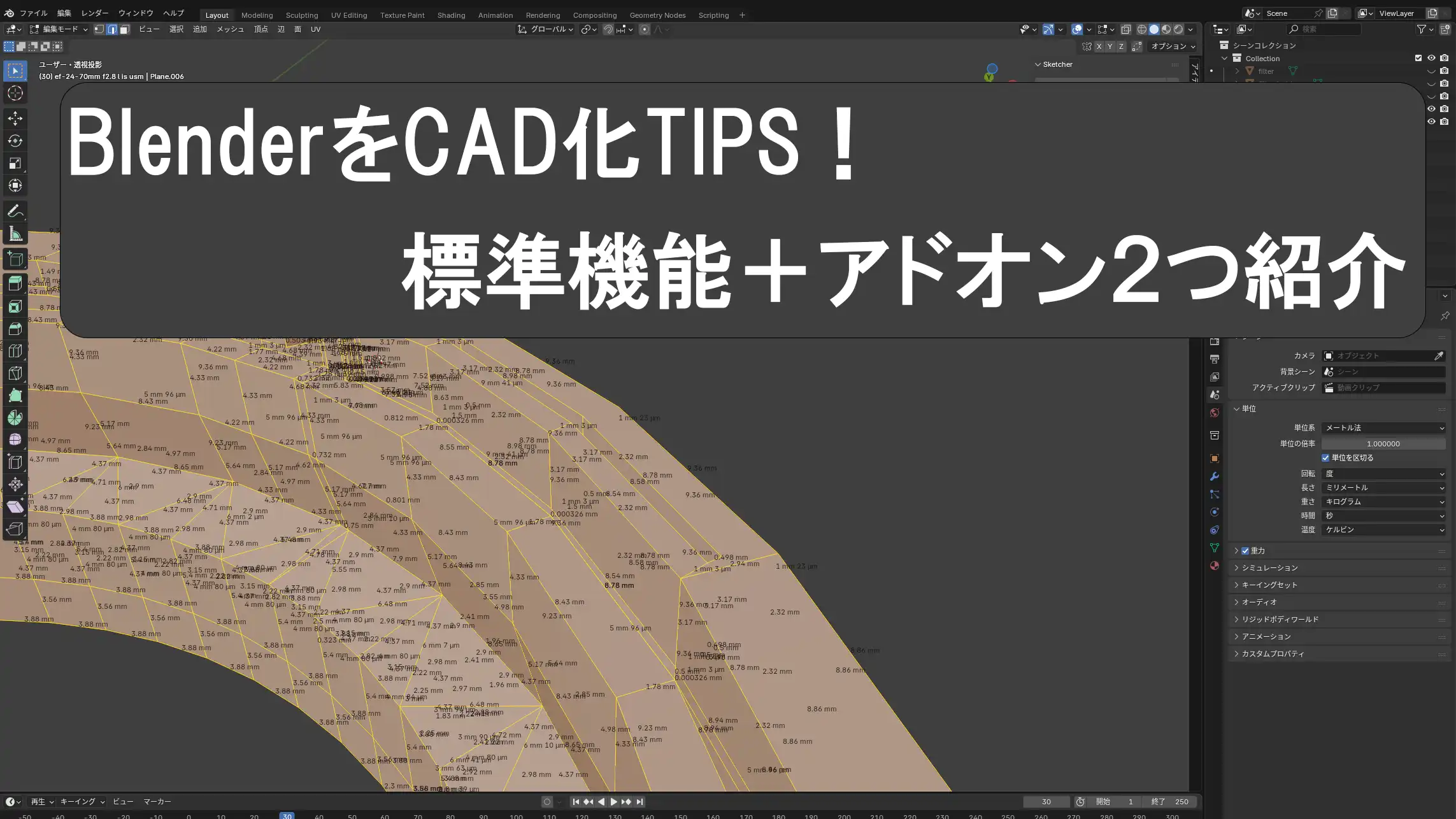This screenshot has width=1456, height=819.
Task: Toggle face select mode in the header
Action: pos(125,29)
